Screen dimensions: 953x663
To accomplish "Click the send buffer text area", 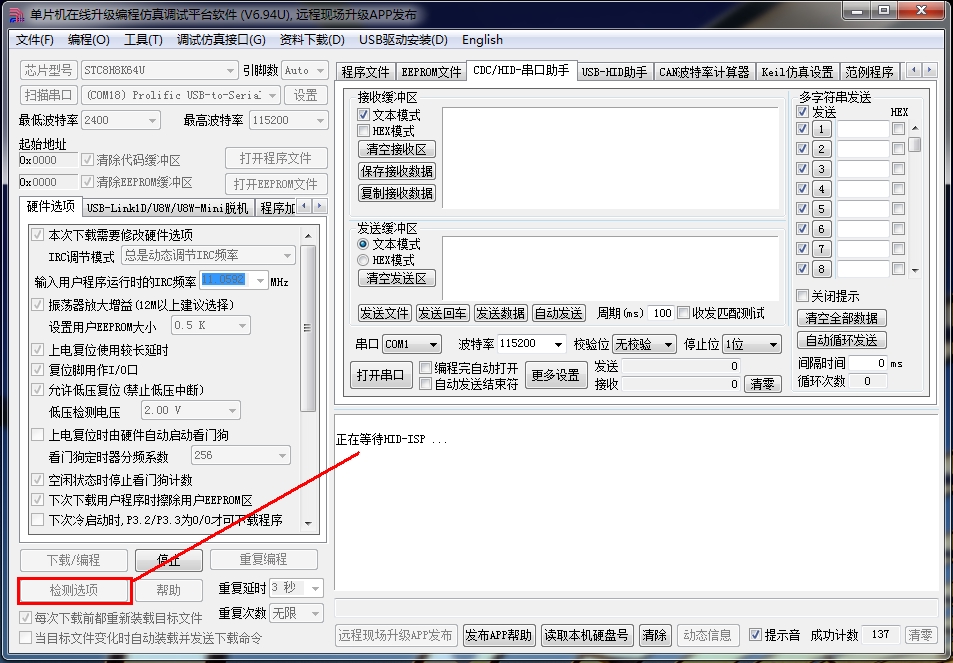I will [x=610, y=268].
